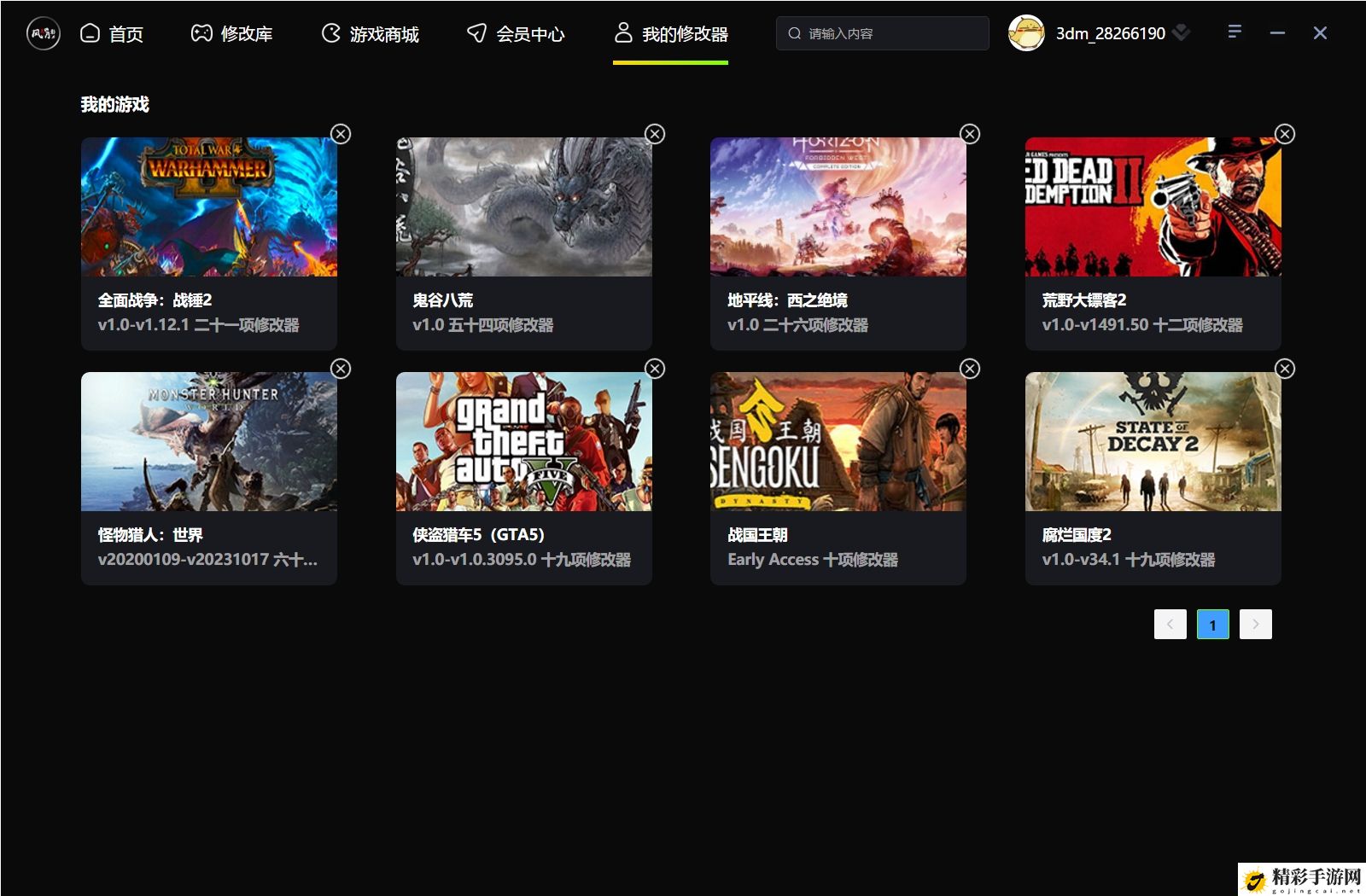Remove 战国王朝 from my games
The image size is (1366, 896).
coord(970,369)
